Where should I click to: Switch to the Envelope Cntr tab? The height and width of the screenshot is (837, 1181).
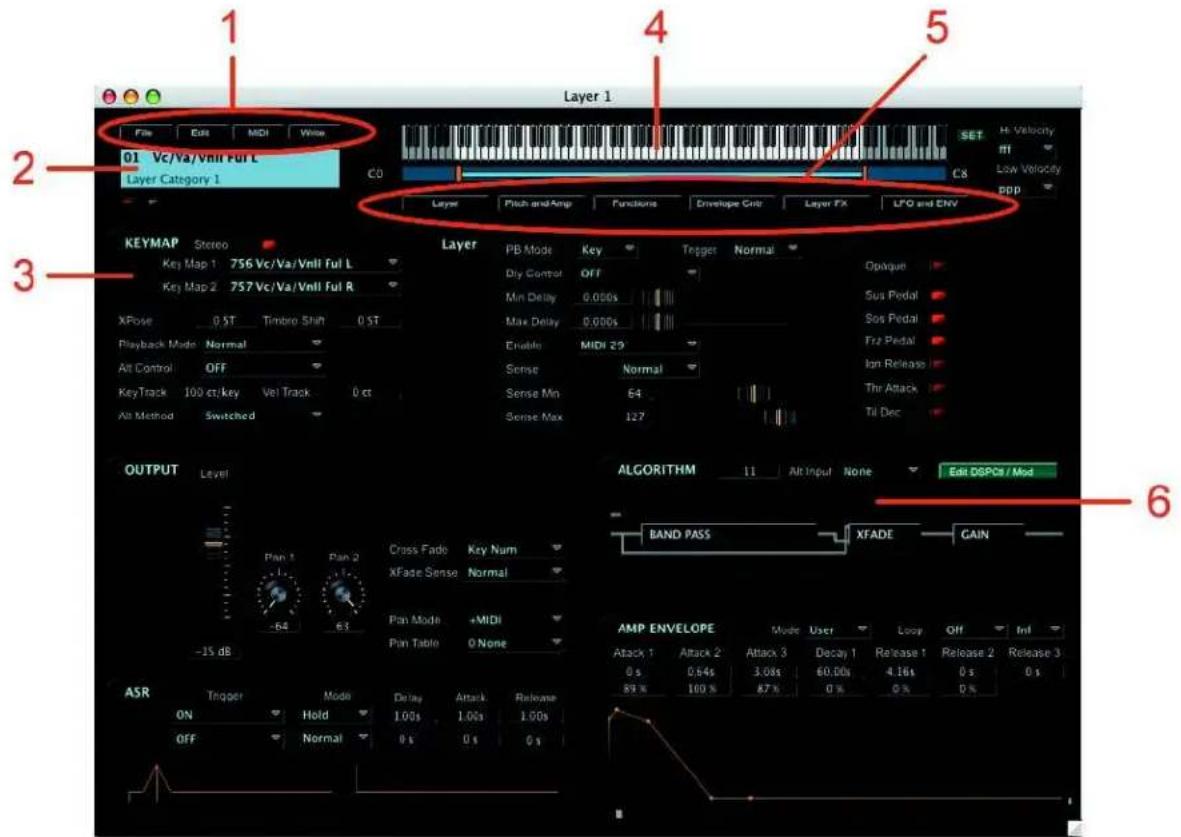point(729,203)
